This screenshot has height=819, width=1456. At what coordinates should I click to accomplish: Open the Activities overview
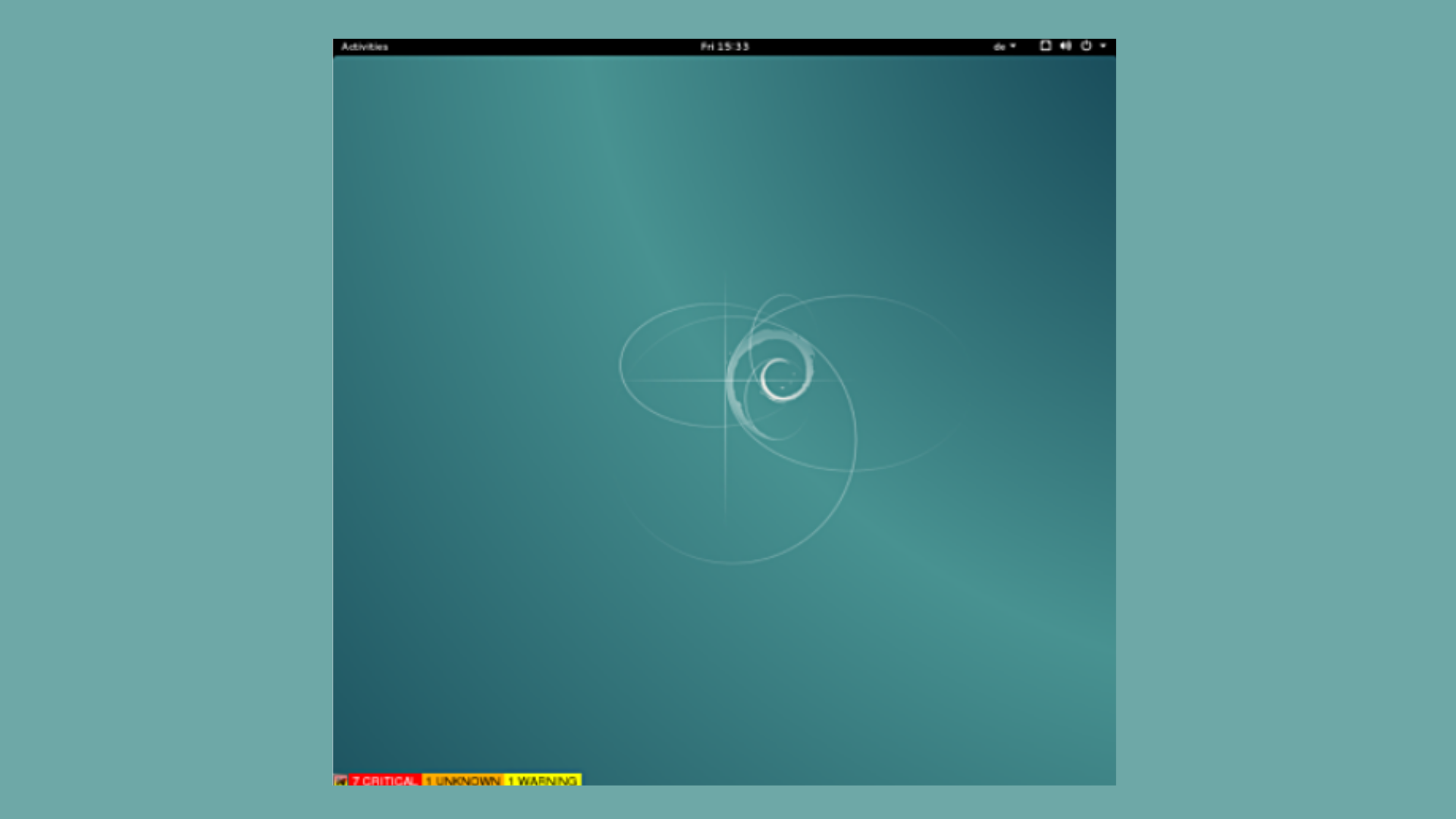(364, 46)
